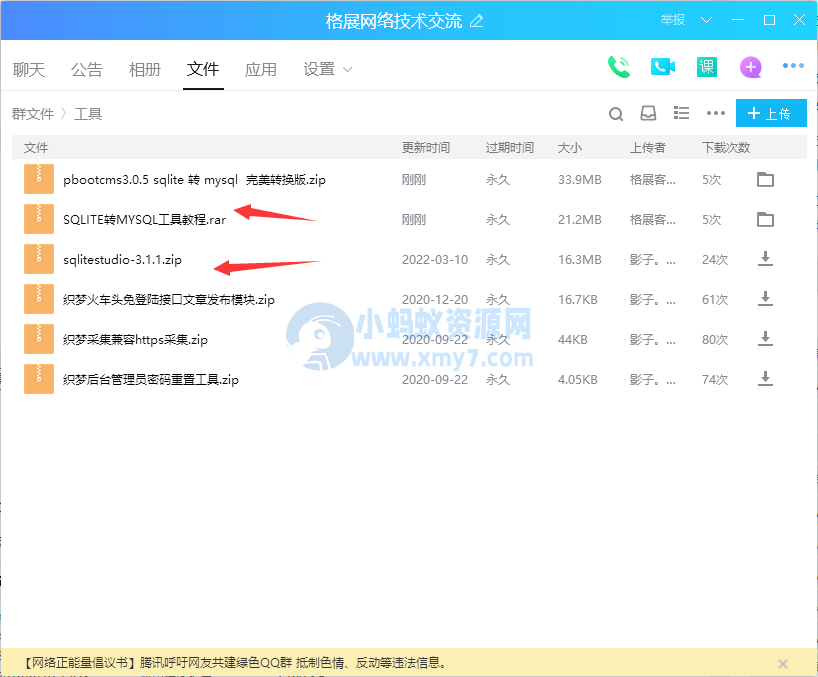Click the group title 格展网络技术交流
The width and height of the screenshot is (818, 677).
[394, 21]
